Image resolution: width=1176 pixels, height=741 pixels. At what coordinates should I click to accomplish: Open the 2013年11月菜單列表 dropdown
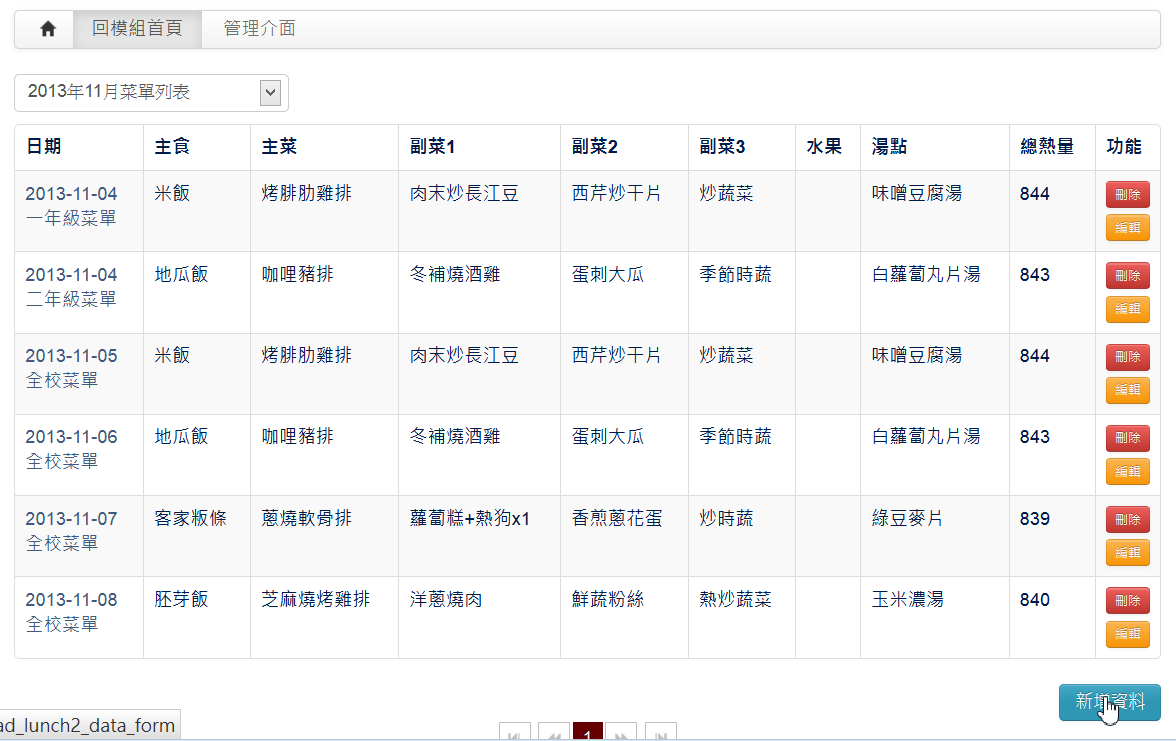151,92
